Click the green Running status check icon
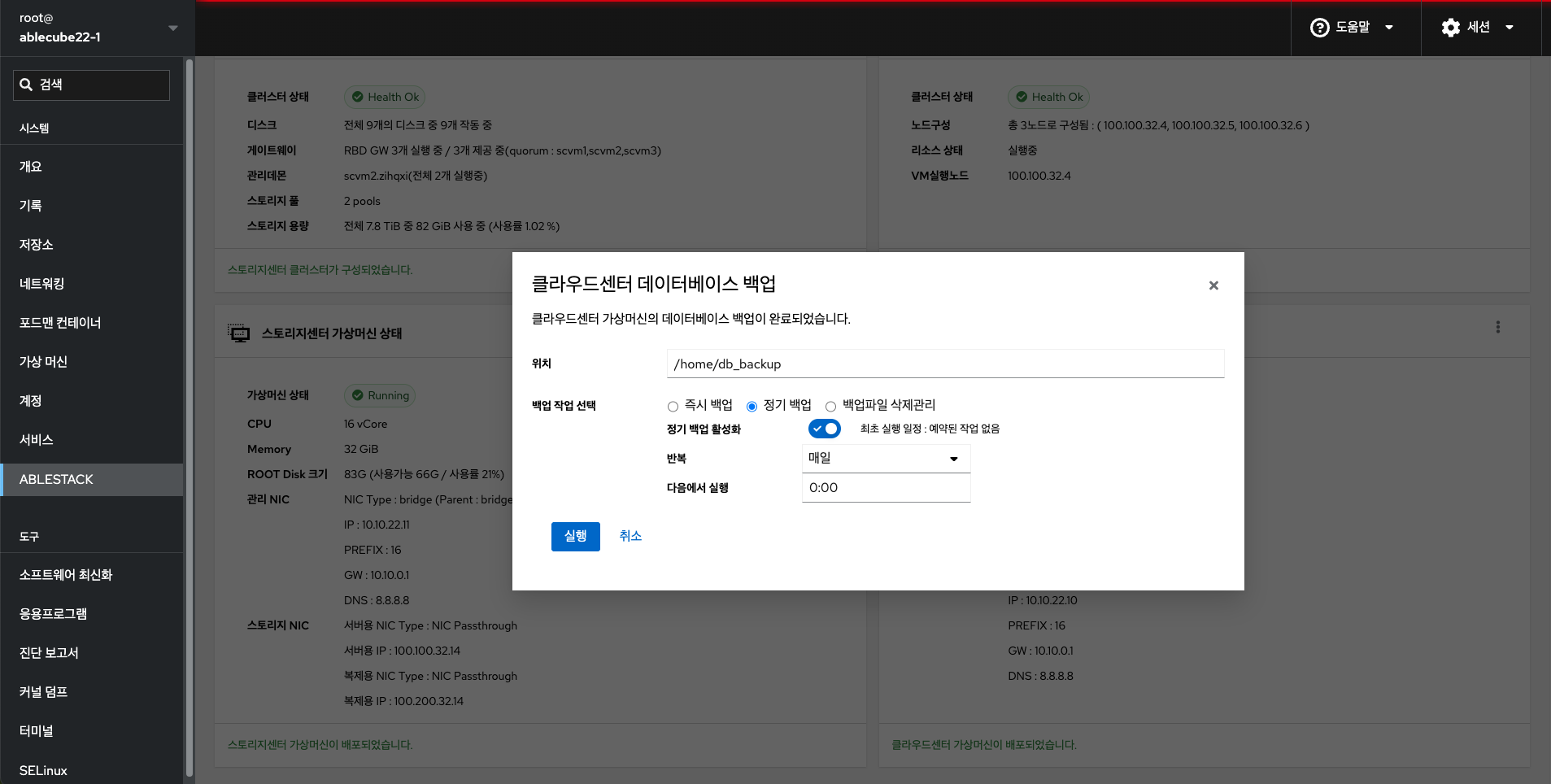Screen dimensions: 1551x784 (x=357, y=395)
